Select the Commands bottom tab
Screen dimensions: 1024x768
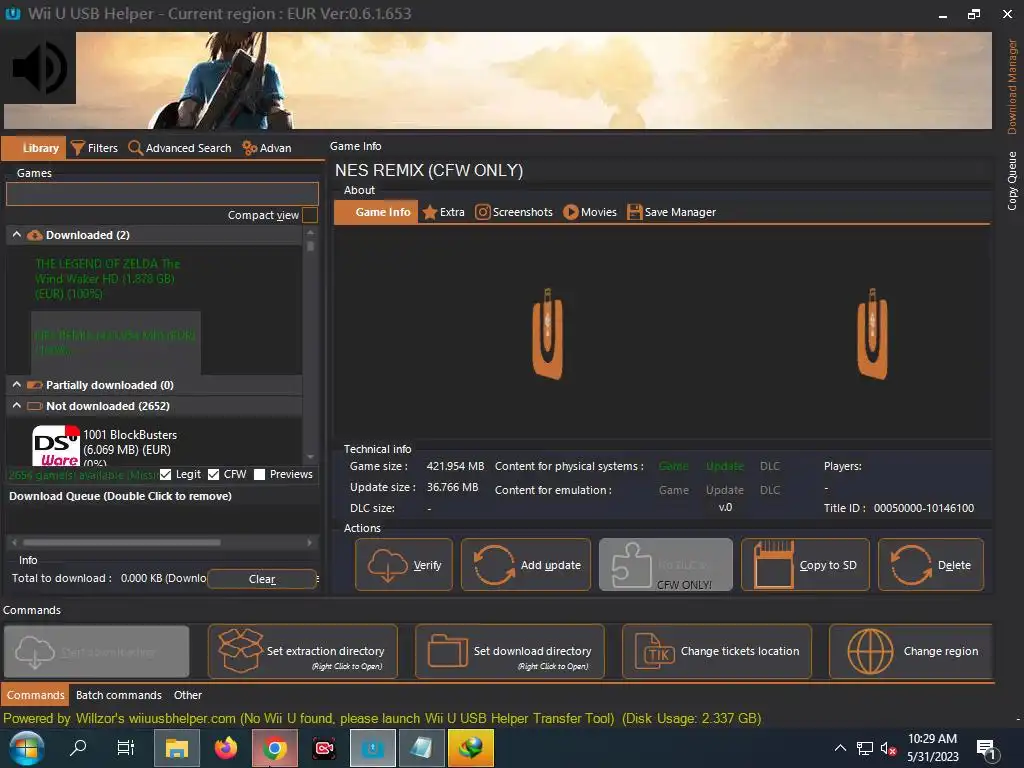click(x=35, y=695)
